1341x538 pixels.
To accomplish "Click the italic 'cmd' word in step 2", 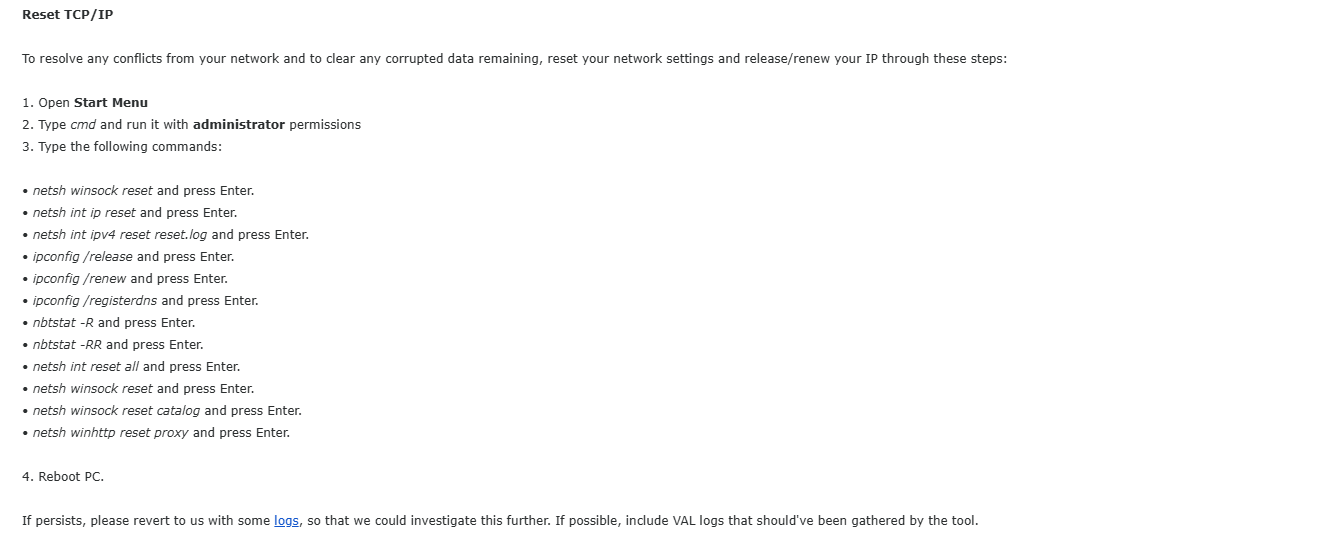I will tap(82, 125).
